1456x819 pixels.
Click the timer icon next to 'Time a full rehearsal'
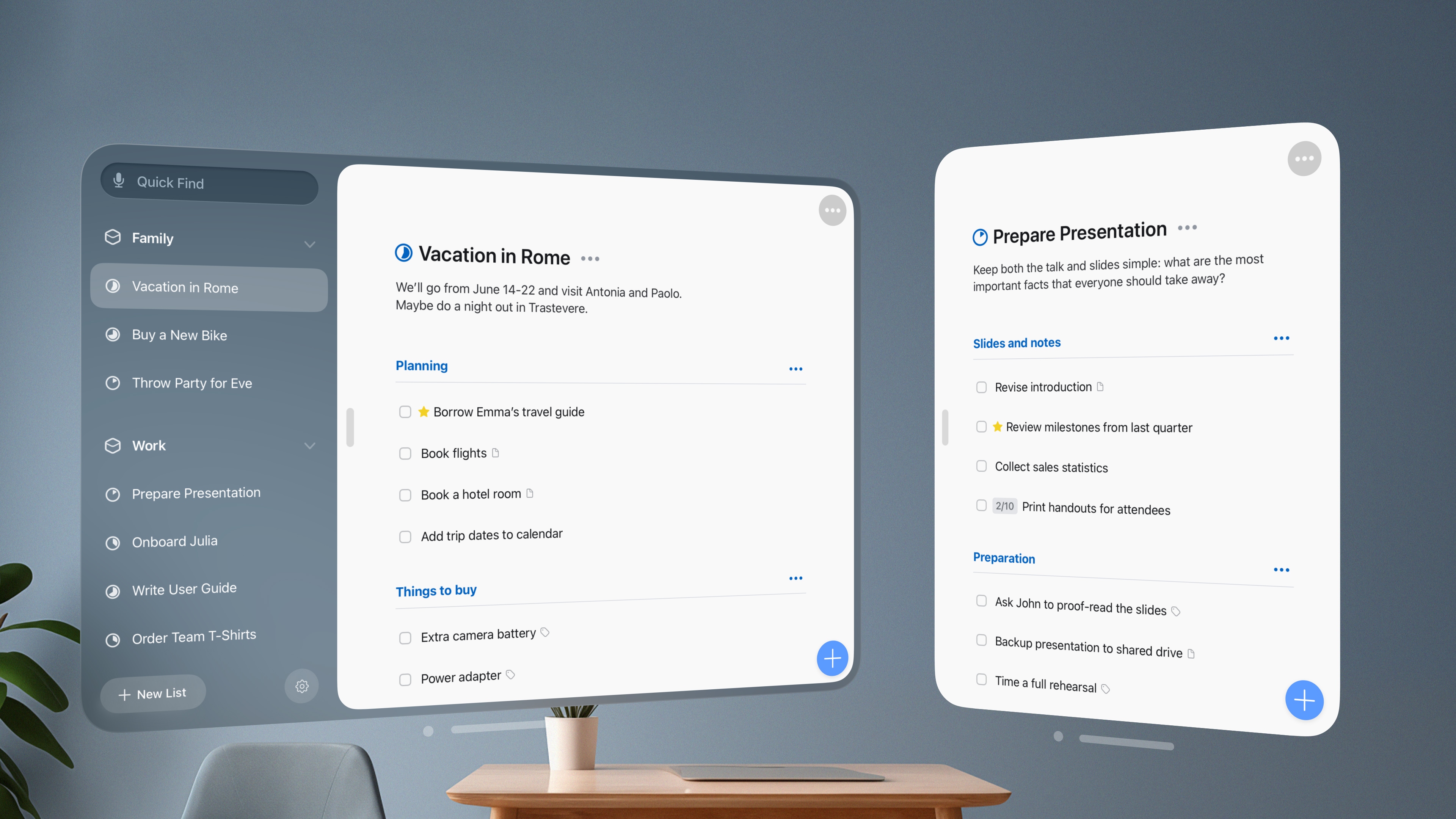(x=1107, y=688)
